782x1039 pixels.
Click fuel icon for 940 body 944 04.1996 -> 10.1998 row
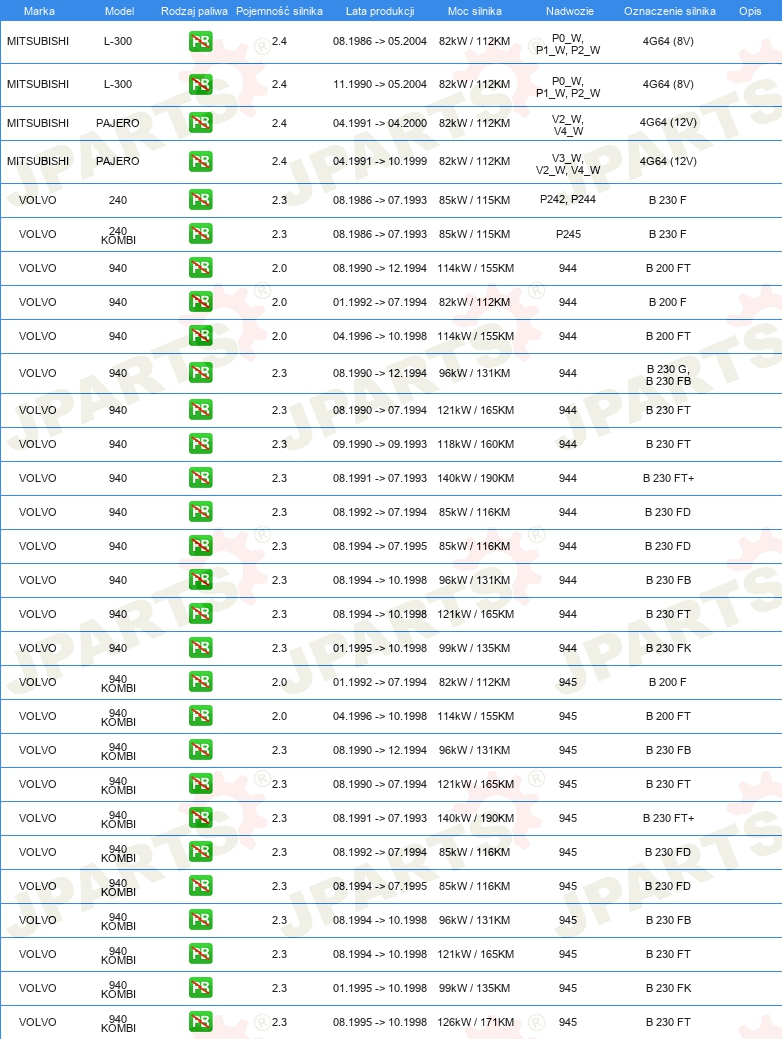(x=200, y=336)
